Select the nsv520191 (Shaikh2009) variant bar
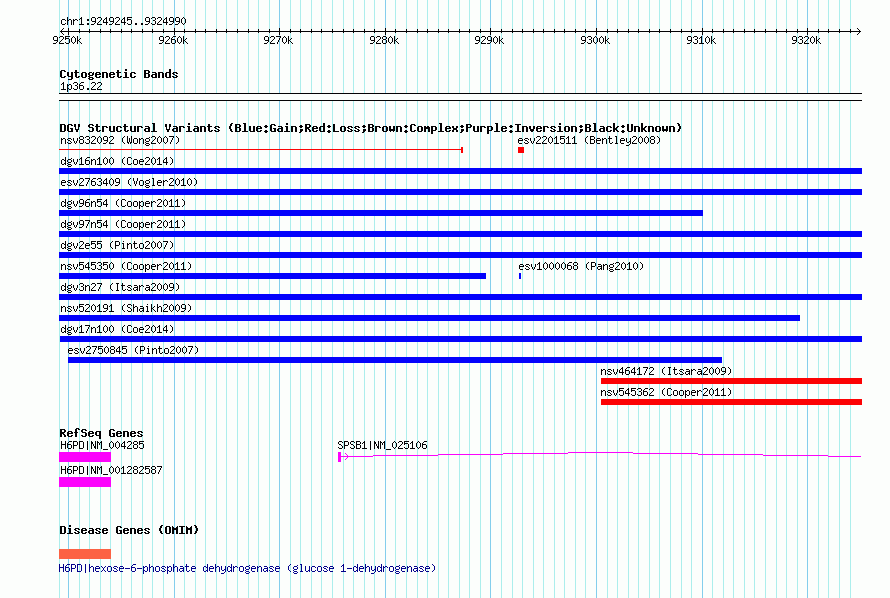Viewport: 890px width, 598px height. 429,318
